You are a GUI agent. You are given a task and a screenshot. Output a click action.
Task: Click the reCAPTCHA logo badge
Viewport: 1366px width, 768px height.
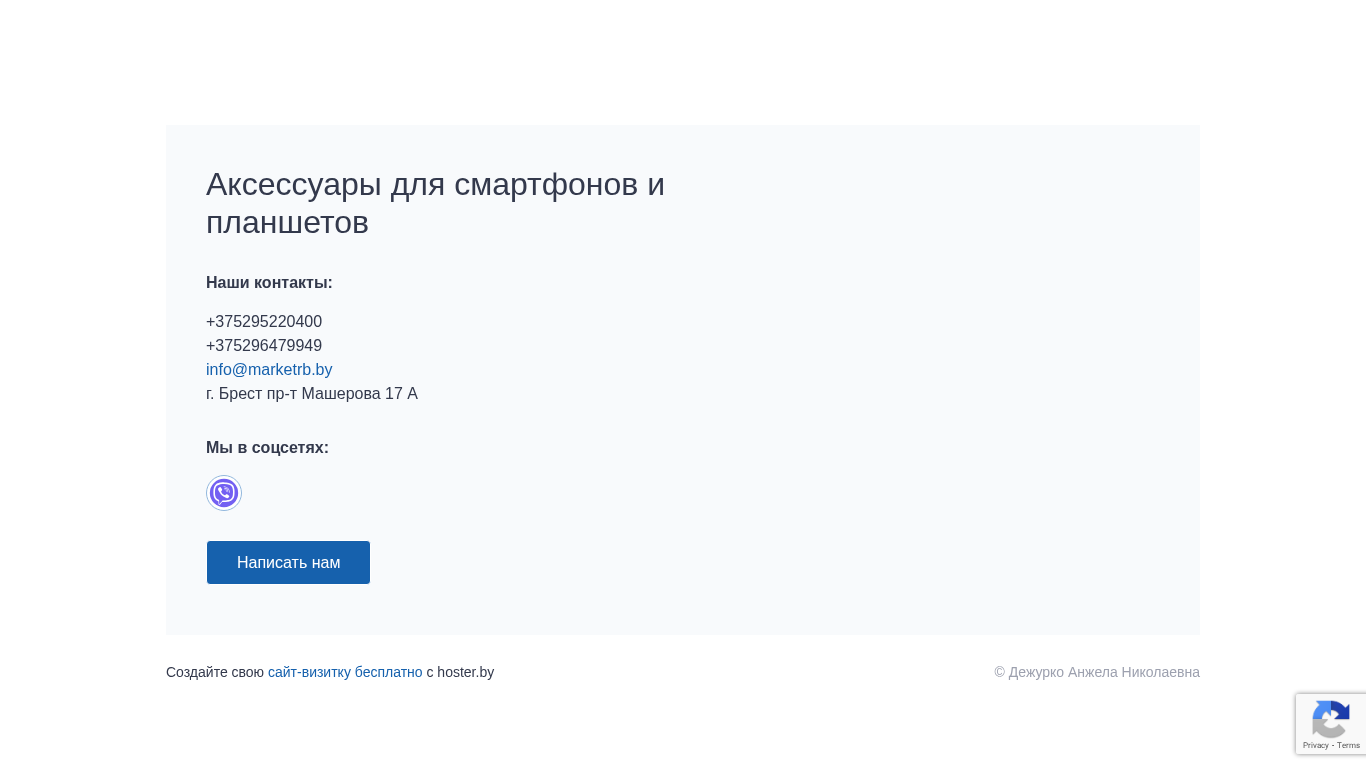[x=1331, y=719]
